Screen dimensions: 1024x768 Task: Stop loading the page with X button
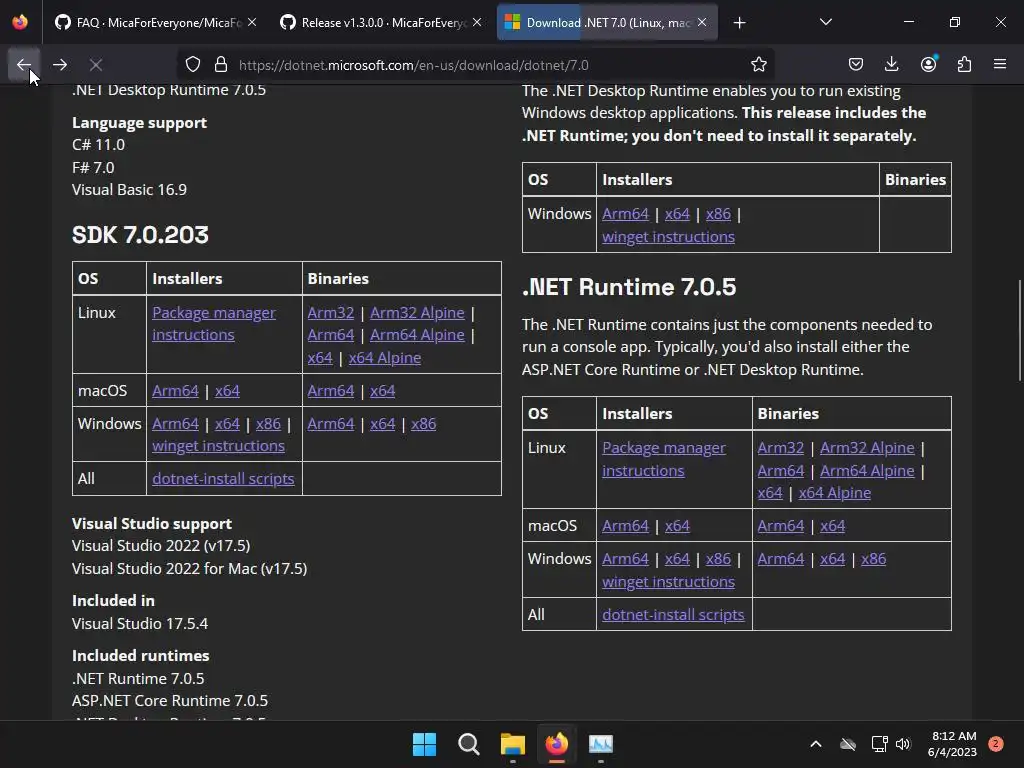[x=96, y=65]
